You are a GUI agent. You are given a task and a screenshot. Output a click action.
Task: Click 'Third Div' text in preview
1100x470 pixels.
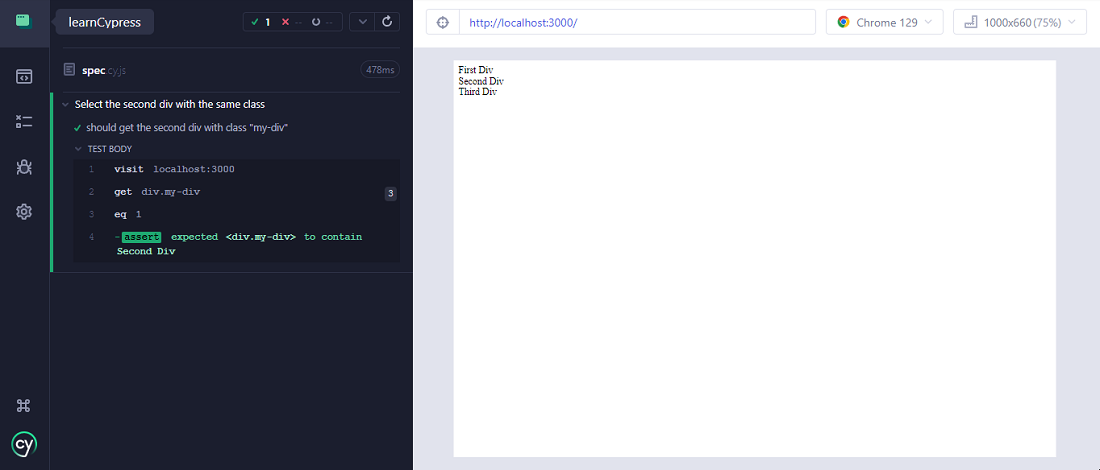tap(477, 92)
